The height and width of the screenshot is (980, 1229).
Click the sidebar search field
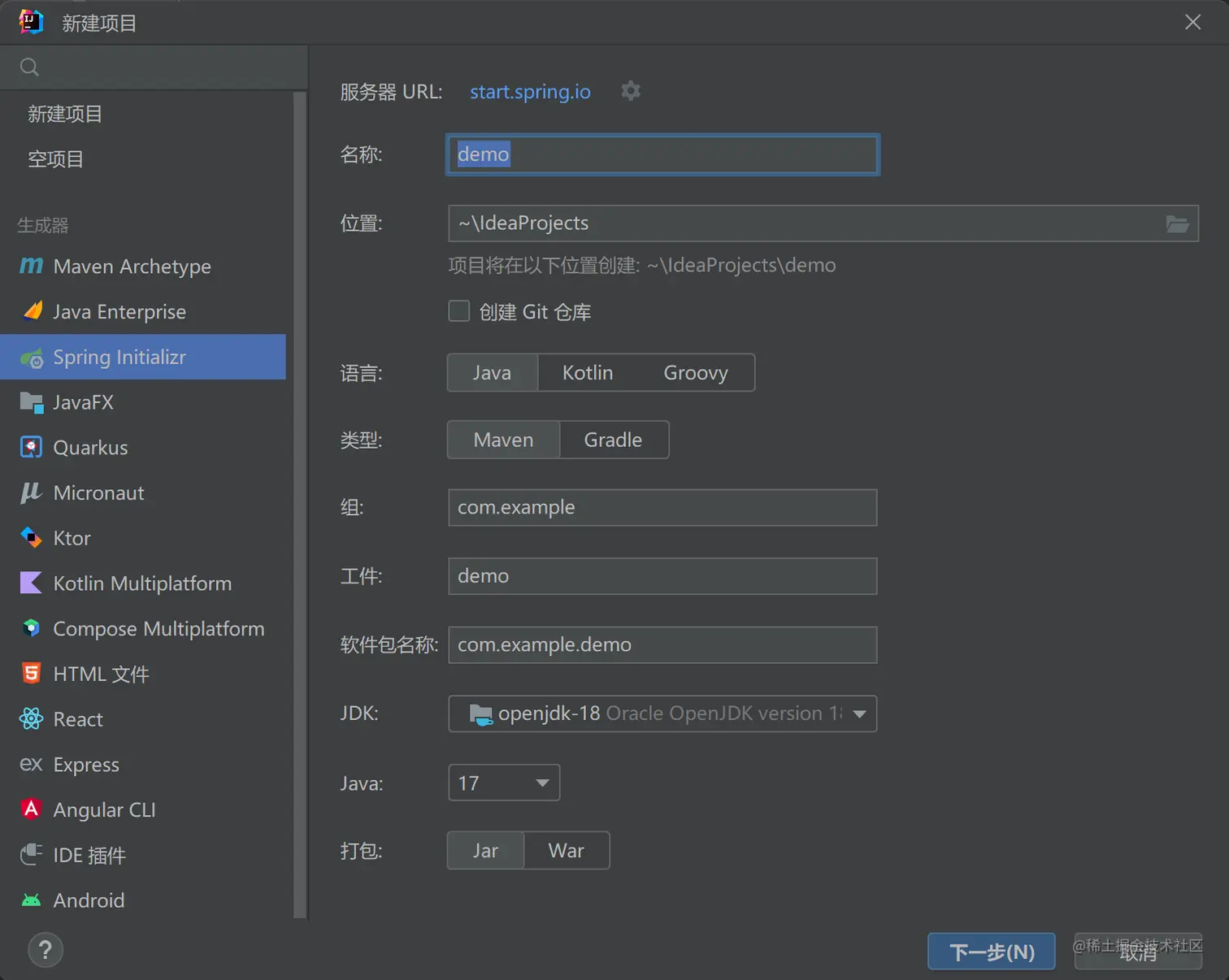(154, 67)
